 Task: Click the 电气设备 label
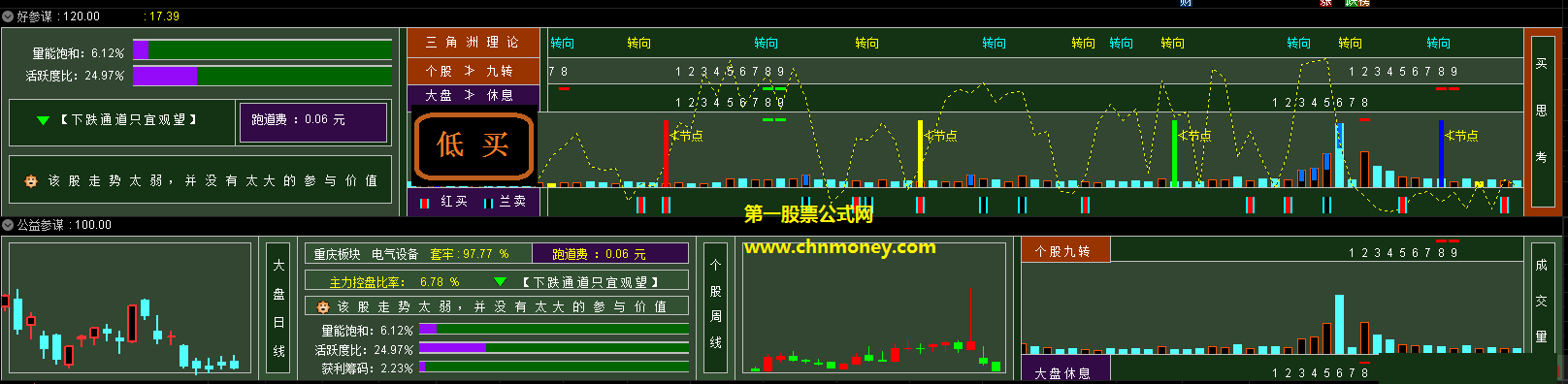coord(395,254)
